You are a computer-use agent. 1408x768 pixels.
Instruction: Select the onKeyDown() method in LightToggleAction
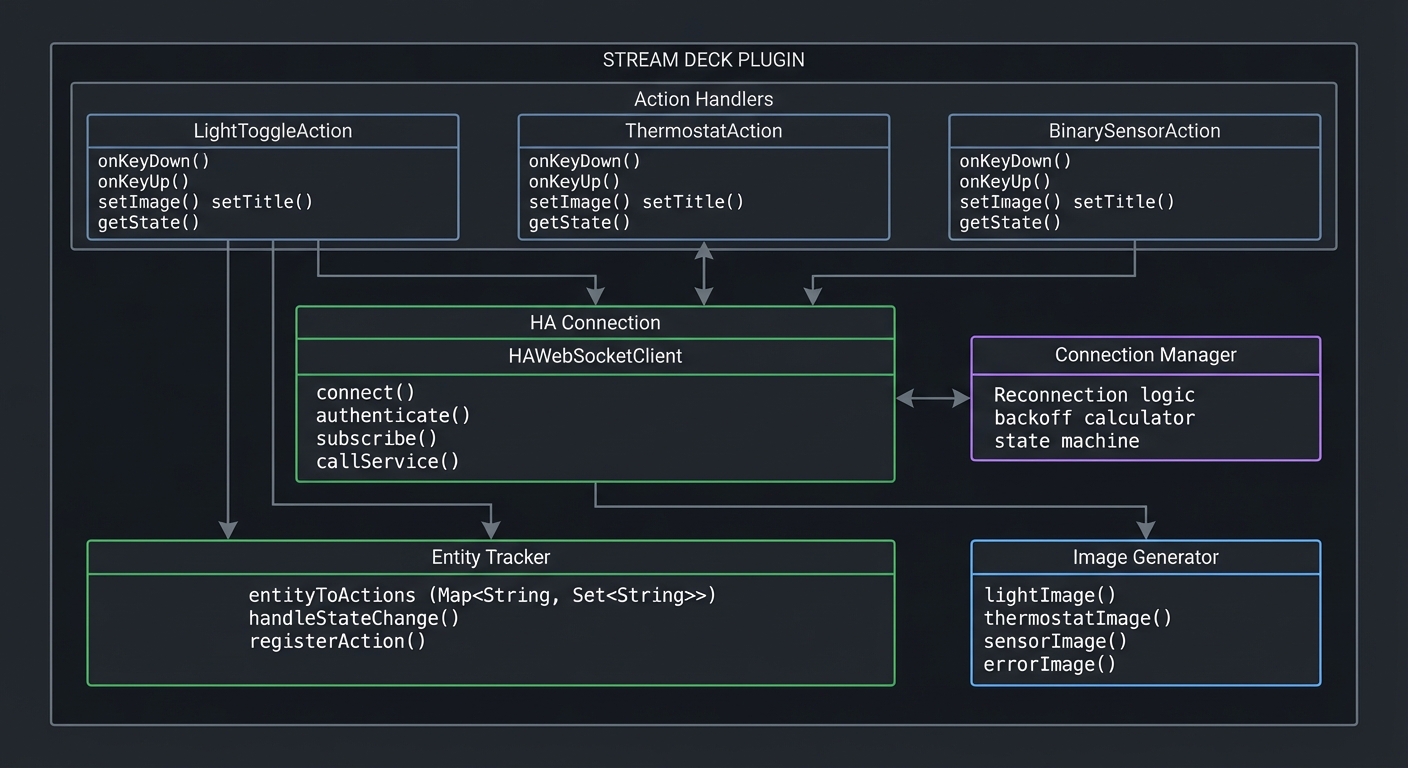[x=155, y=161]
